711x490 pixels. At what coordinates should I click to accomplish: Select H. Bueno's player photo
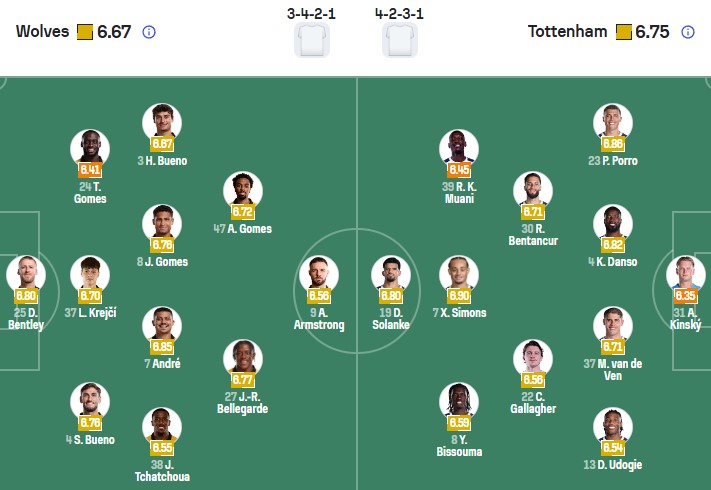point(162,122)
